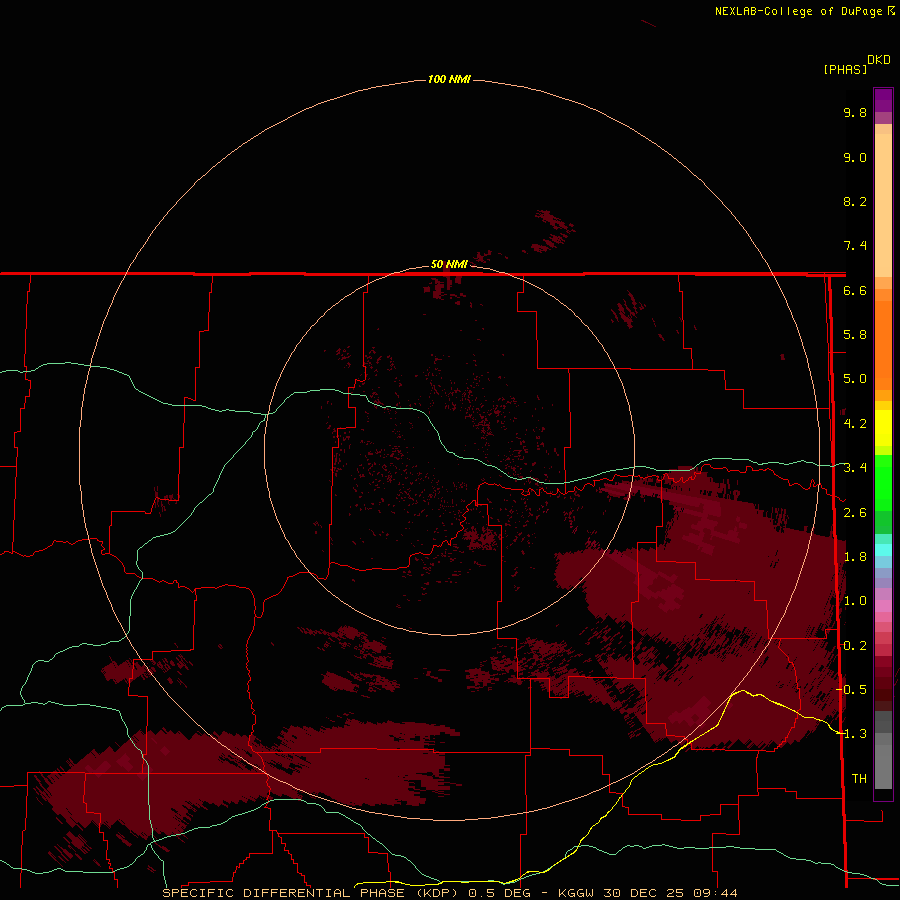This screenshot has height=900, width=900.
Task: Click the [PHAS] legend heading
Action: pyautogui.click(x=845, y=69)
